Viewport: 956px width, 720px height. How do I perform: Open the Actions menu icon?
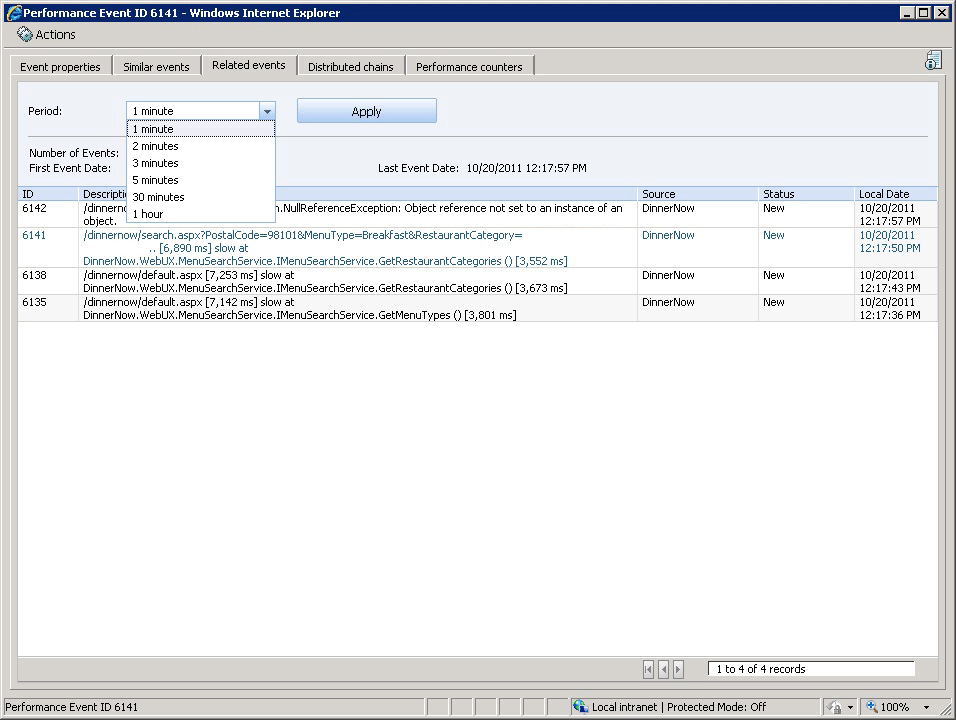(25, 34)
